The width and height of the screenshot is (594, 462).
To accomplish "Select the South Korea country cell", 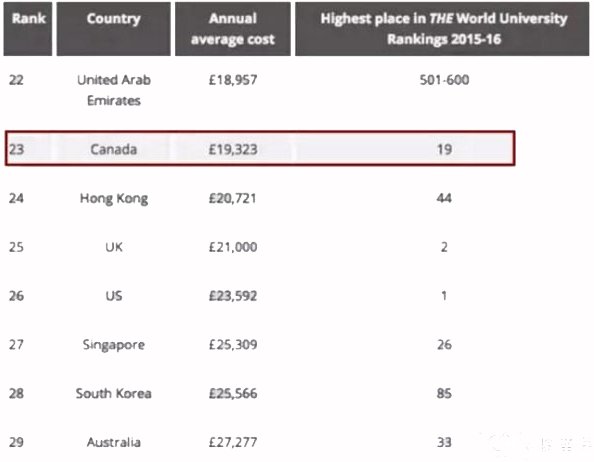I will (114, 393).
